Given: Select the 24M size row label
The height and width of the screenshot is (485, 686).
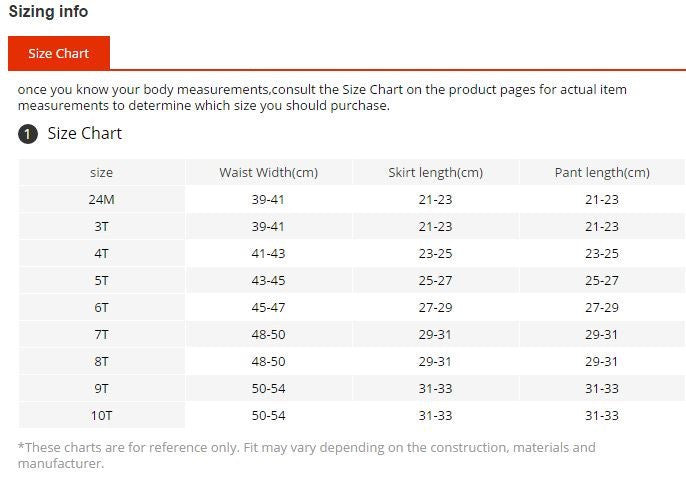Looking at the screenshot, I should [101, 199].
